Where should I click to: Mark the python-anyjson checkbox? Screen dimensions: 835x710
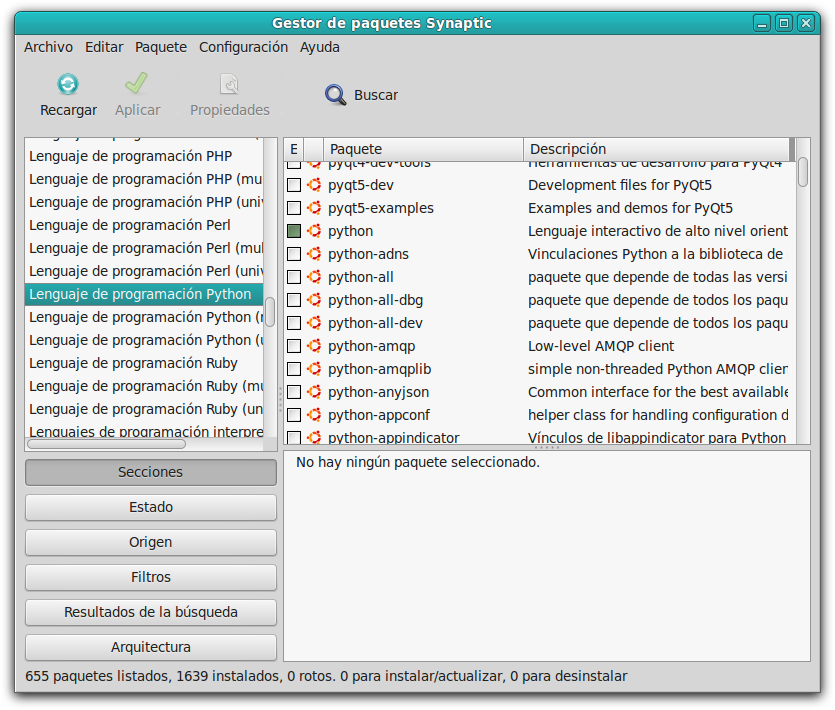tap(293, 392)
